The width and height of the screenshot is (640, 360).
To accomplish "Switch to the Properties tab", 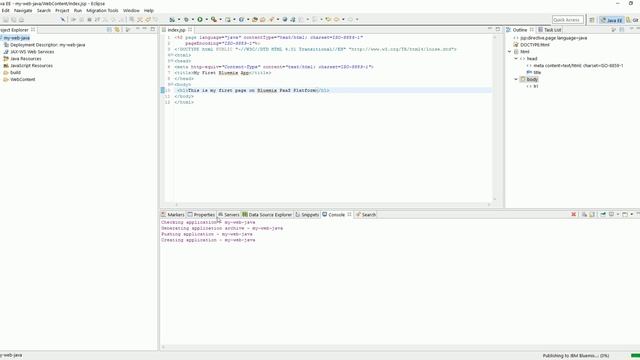I will tap(201, 215).
